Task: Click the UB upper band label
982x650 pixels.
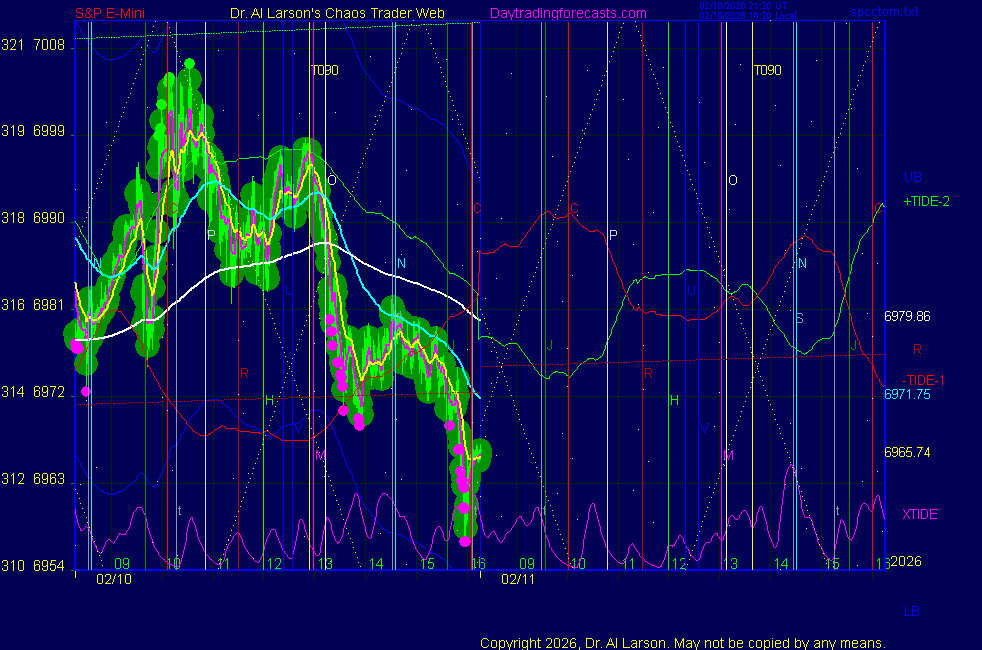Action: [912, 177]
